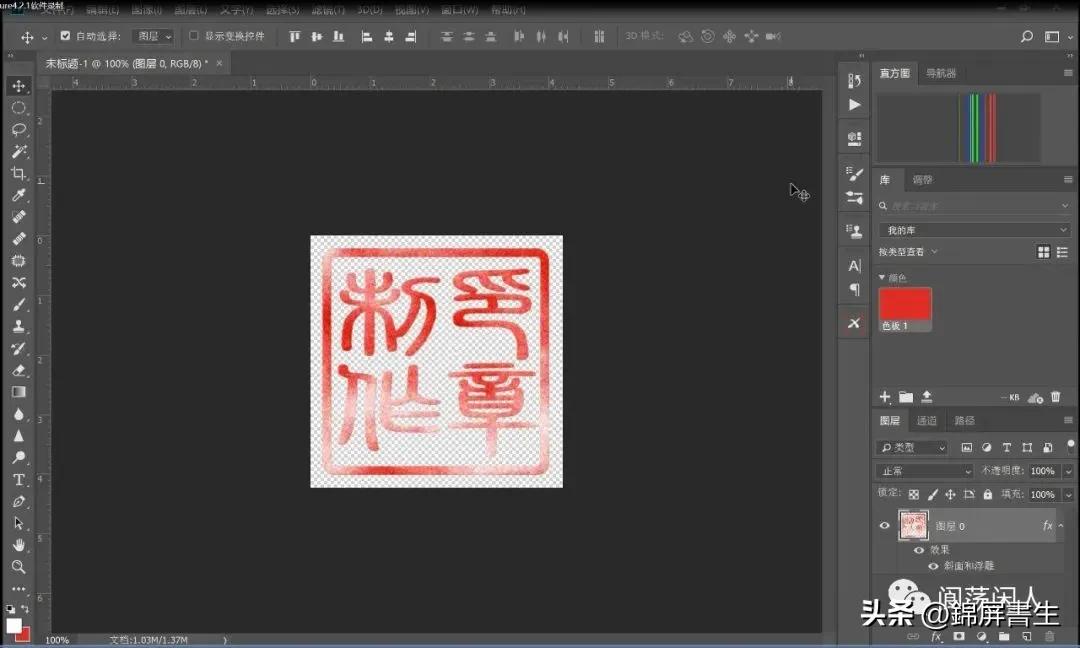Viewport: 1080px width, 648px height.
Task: Enable the 自动选择 checkbox in the options bar
Action: (66, 35)
